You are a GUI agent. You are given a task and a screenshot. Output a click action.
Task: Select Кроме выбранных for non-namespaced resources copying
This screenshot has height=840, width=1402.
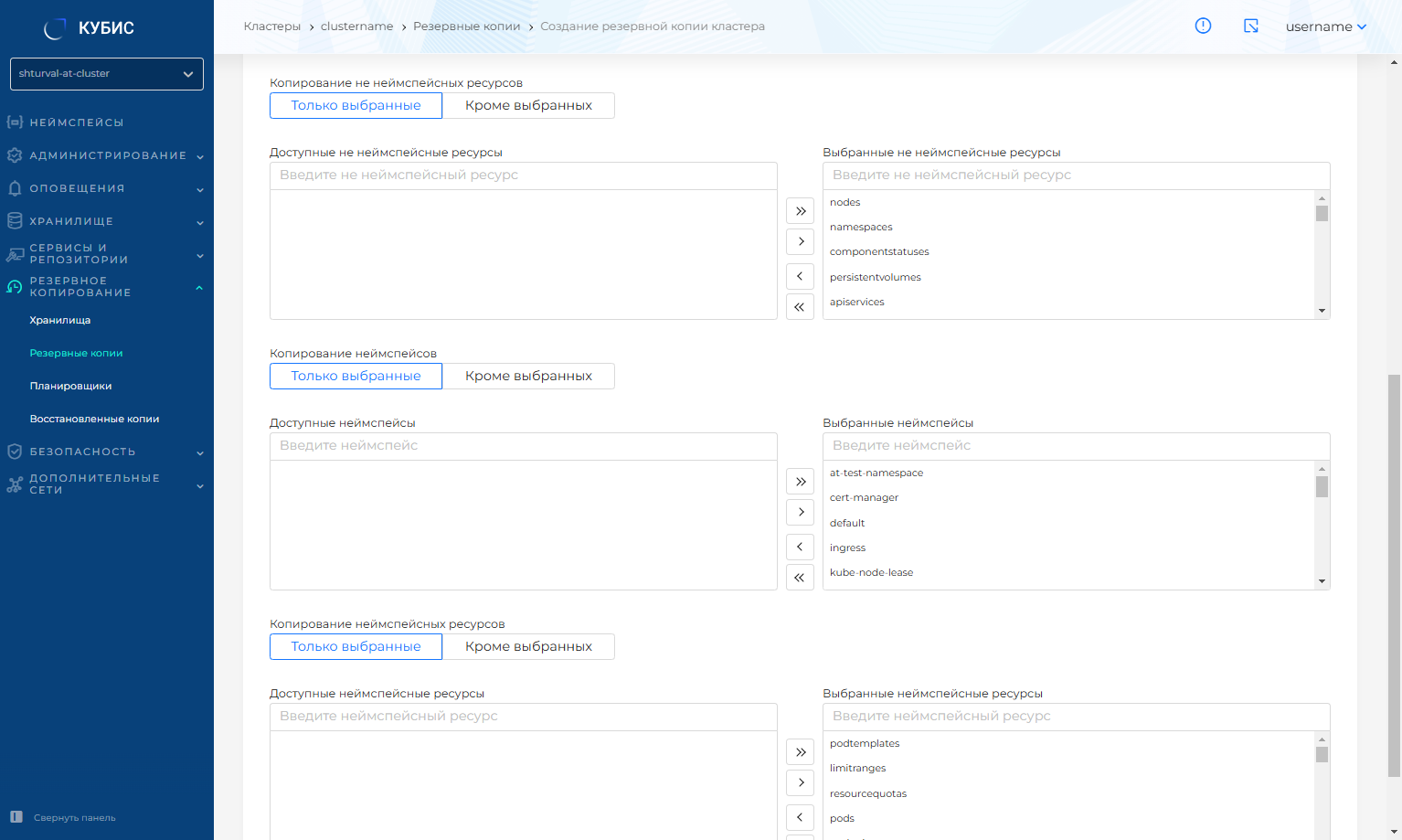point(528,106)
